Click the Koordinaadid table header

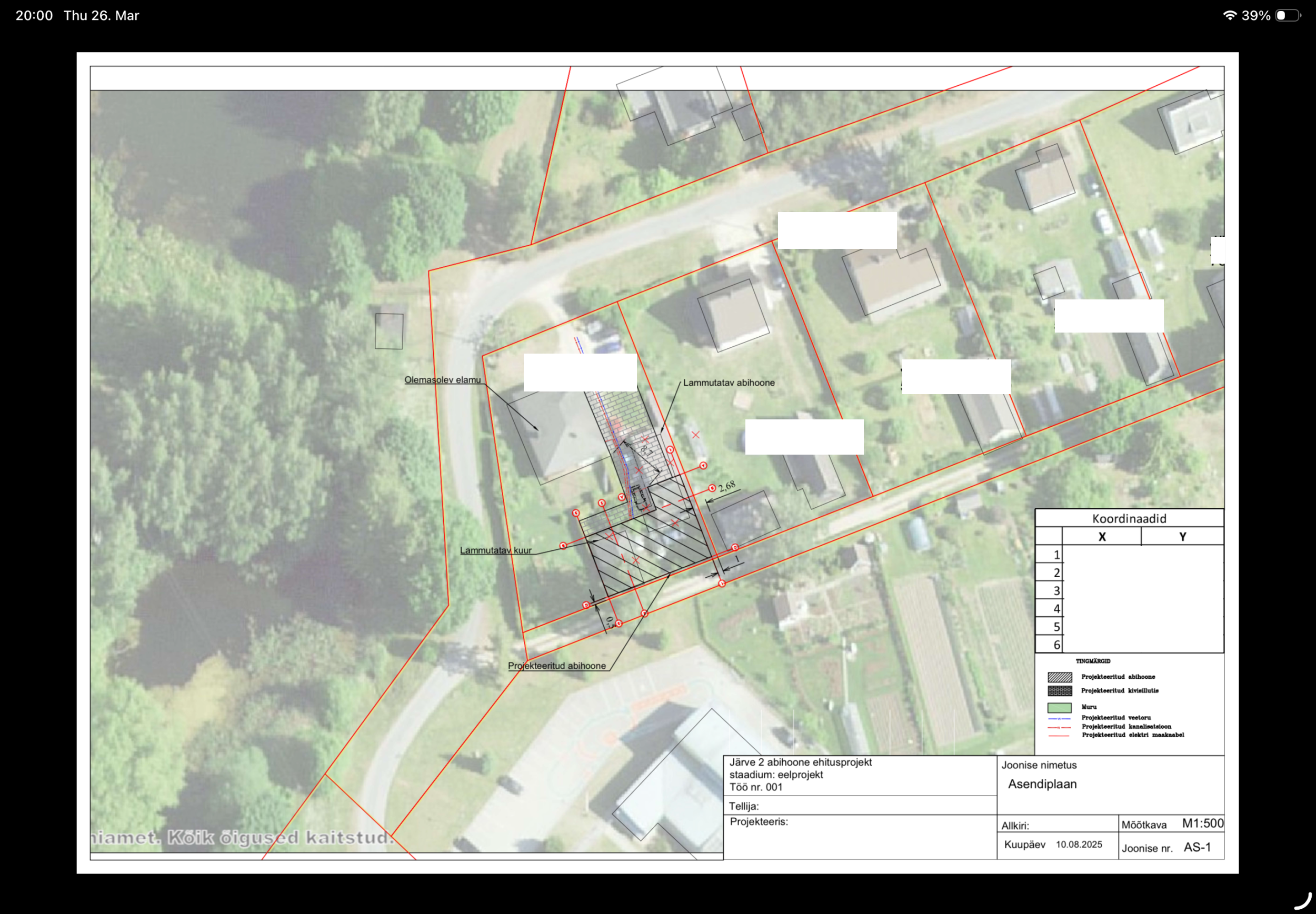(x=1129, y=518)
